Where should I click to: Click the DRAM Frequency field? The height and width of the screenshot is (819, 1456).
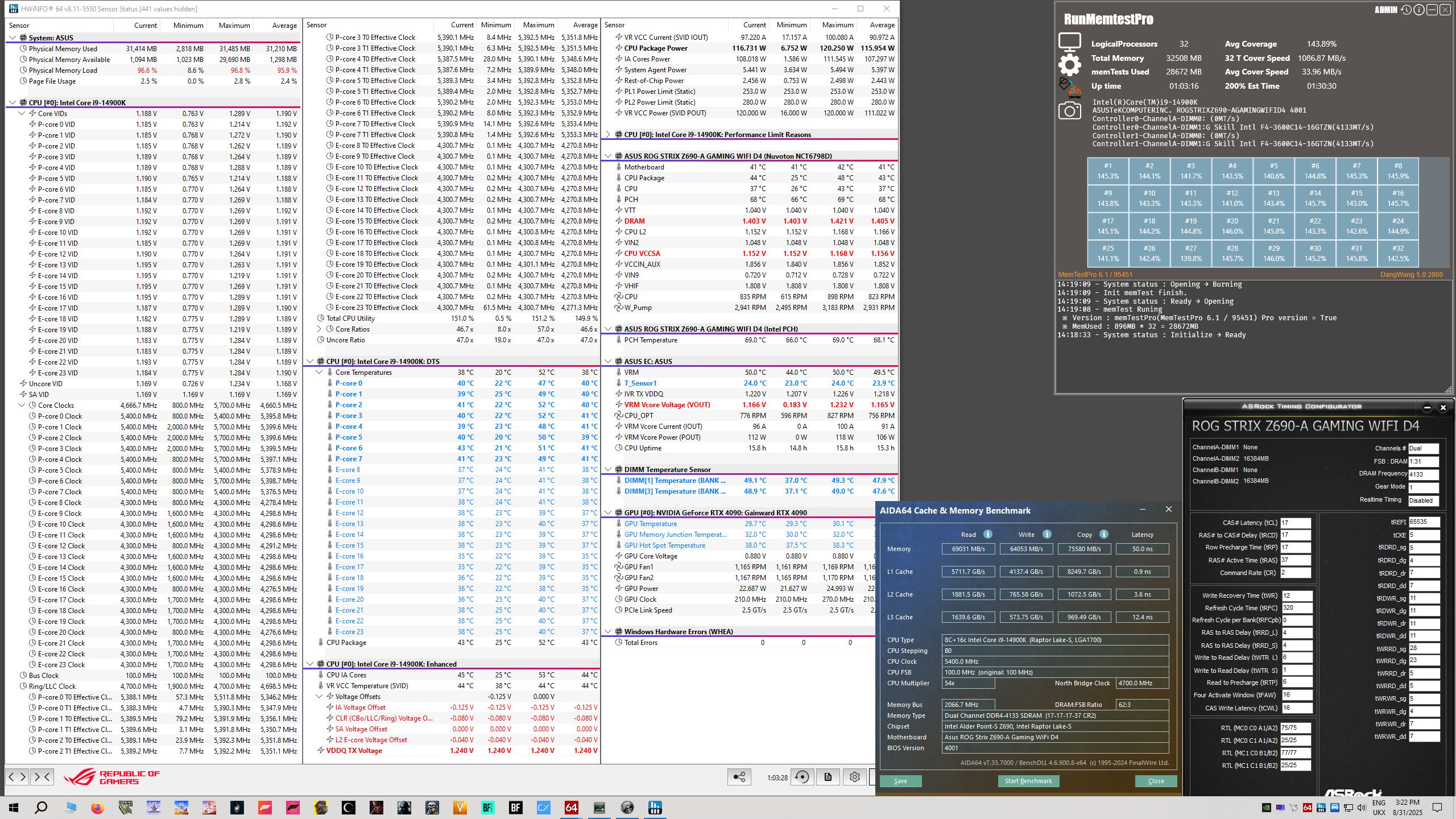point(1424,474)
